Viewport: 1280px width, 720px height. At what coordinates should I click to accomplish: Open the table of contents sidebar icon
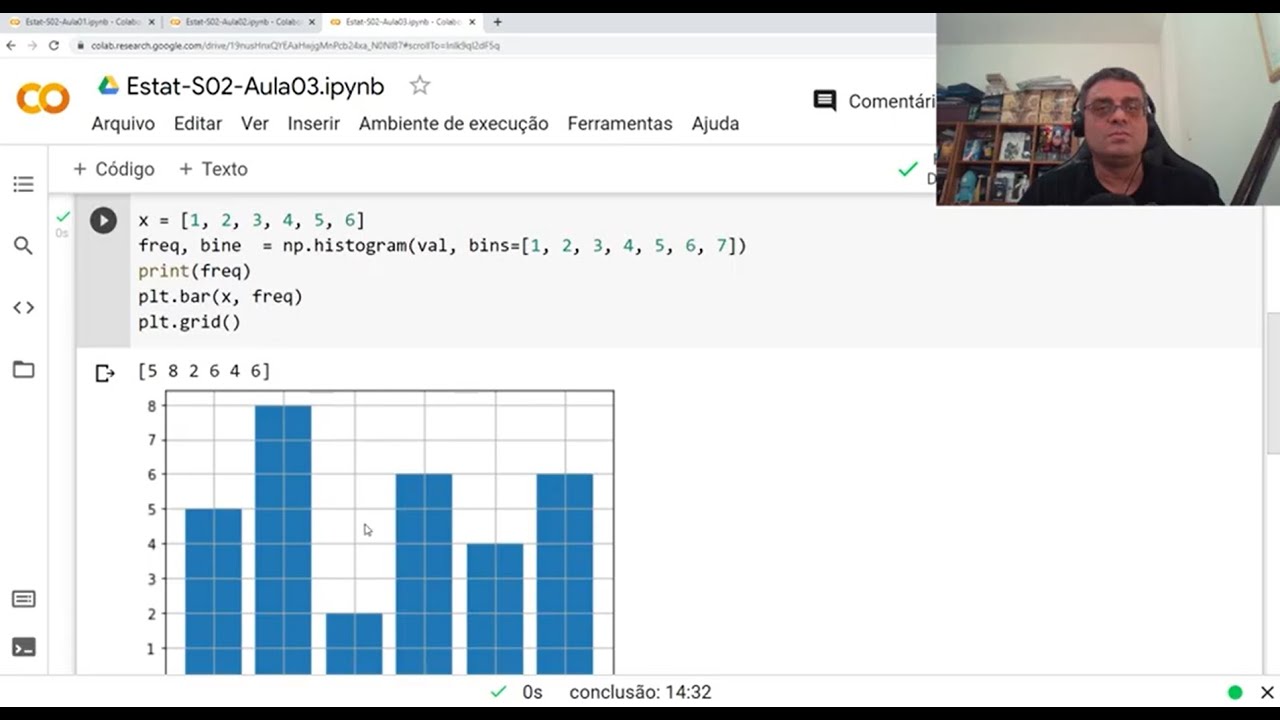(x=23, y=184)
